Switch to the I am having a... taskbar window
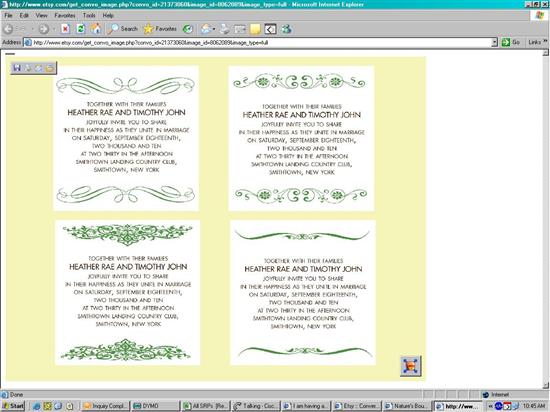This screenshot has height=412, width=550. pos(306,406)
